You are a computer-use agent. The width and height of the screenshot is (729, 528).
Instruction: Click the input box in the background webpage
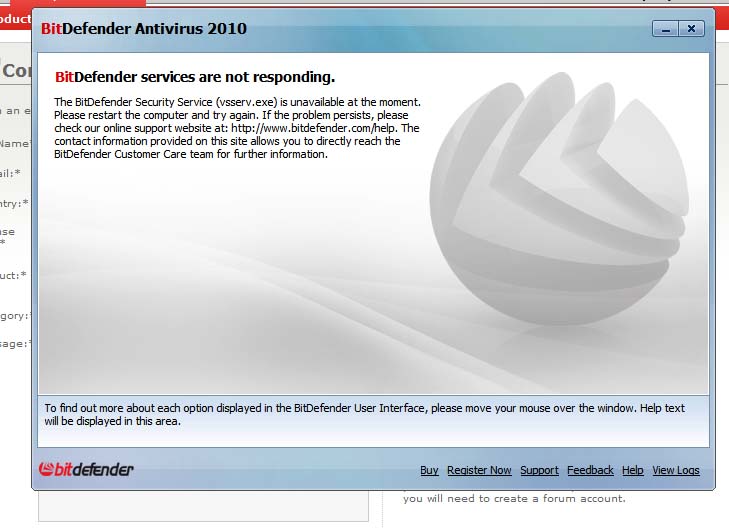[x=203, y=506]
